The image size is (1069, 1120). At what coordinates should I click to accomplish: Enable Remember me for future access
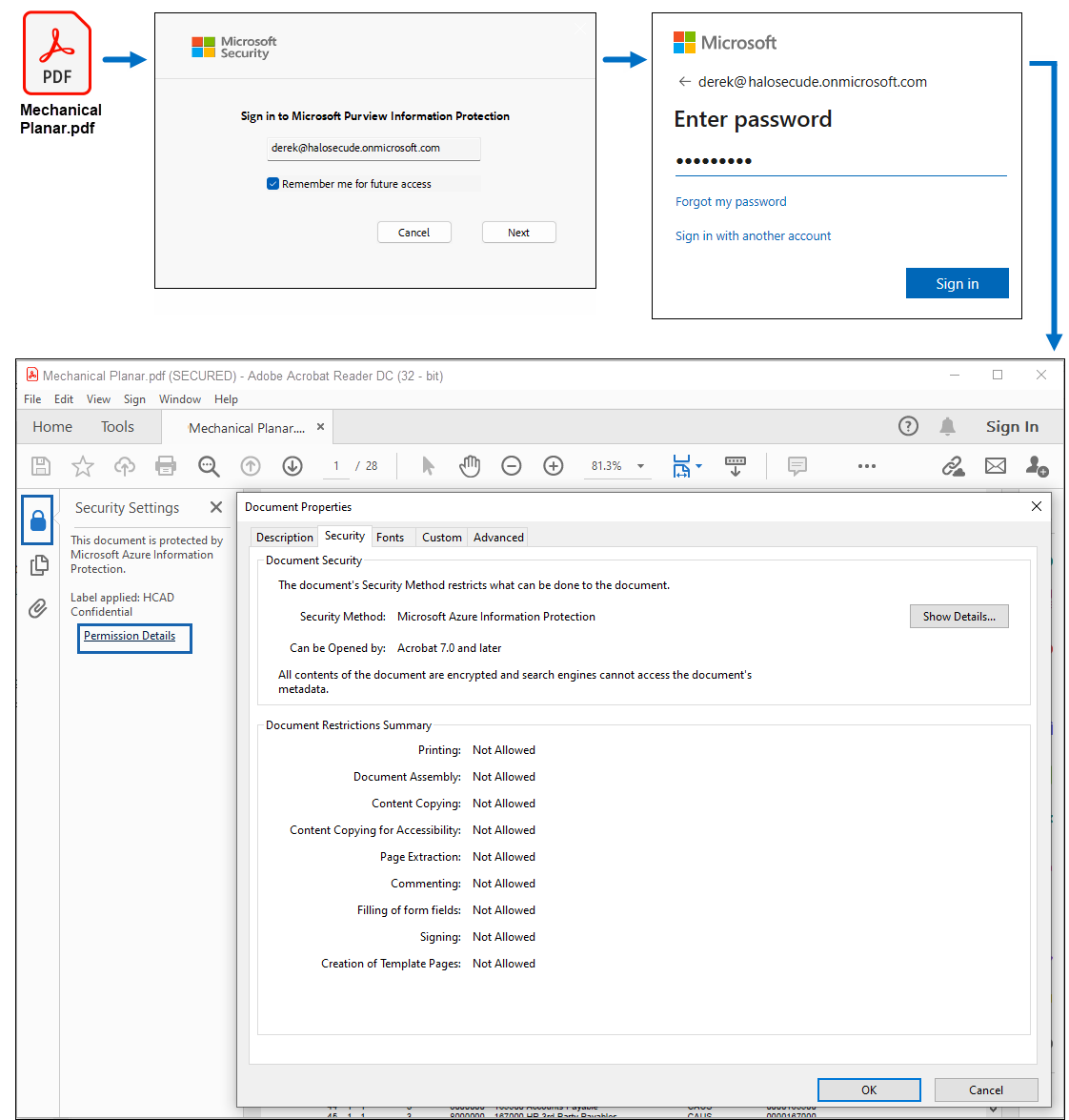(272, 183)
